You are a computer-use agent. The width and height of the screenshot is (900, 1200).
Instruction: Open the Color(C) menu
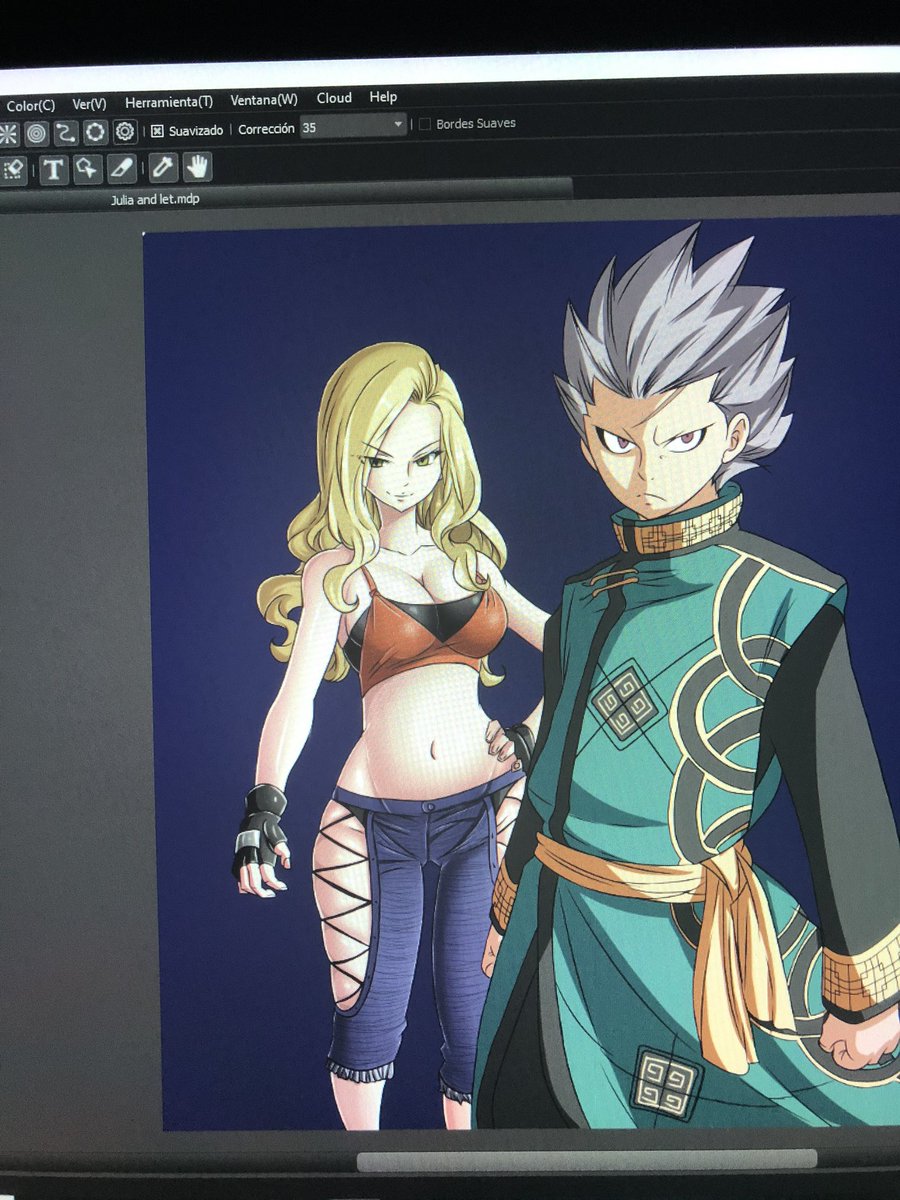pyautogui.click(x=30, y=105)
